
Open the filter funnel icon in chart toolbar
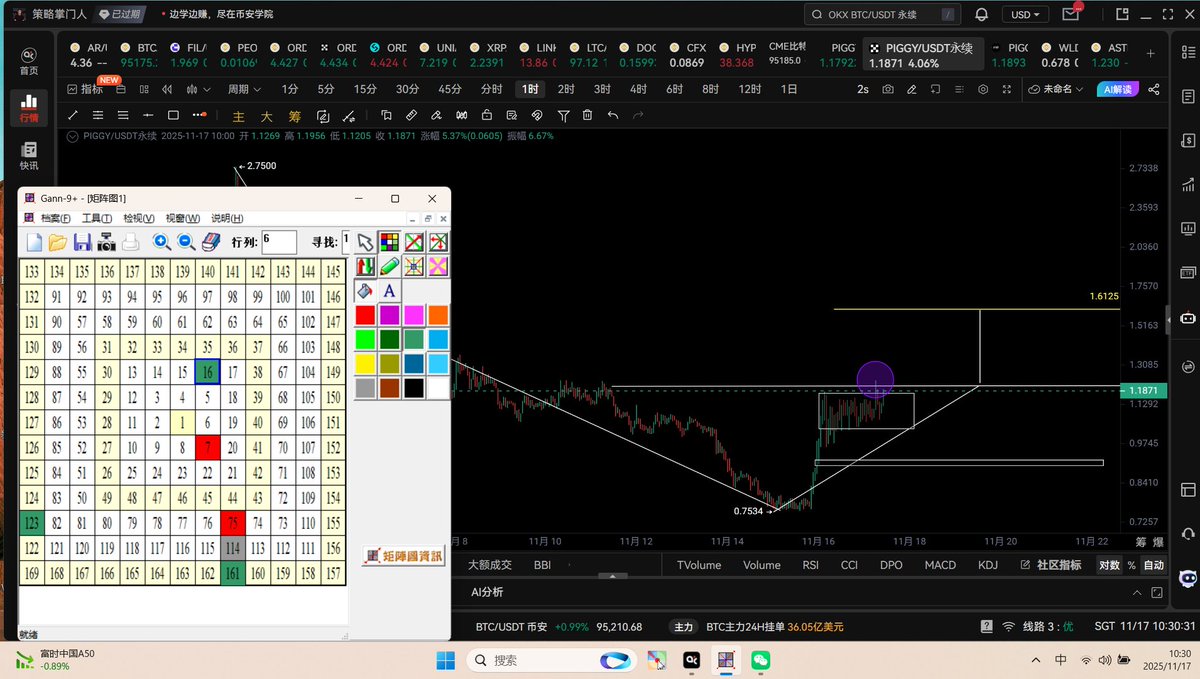tap(564, 115)
